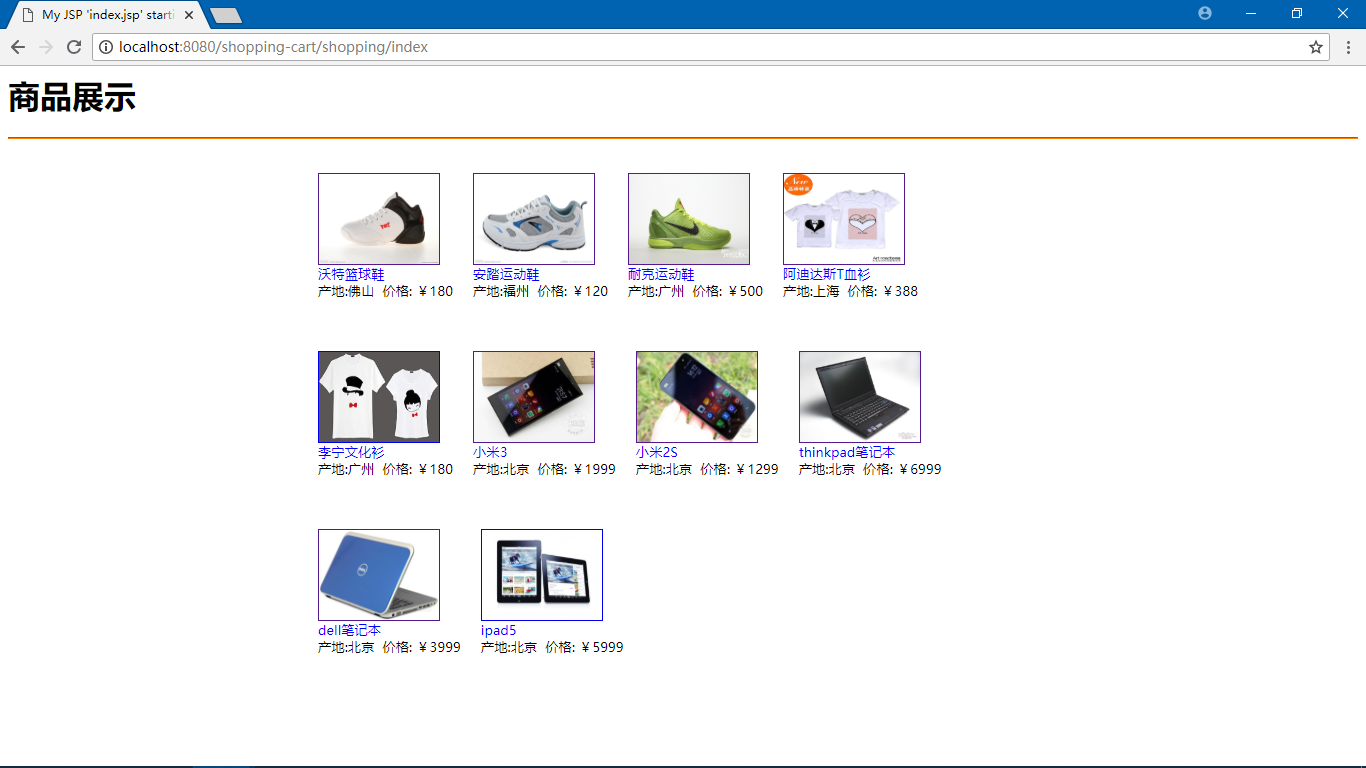Click the price text ¥388

point(900,291)
